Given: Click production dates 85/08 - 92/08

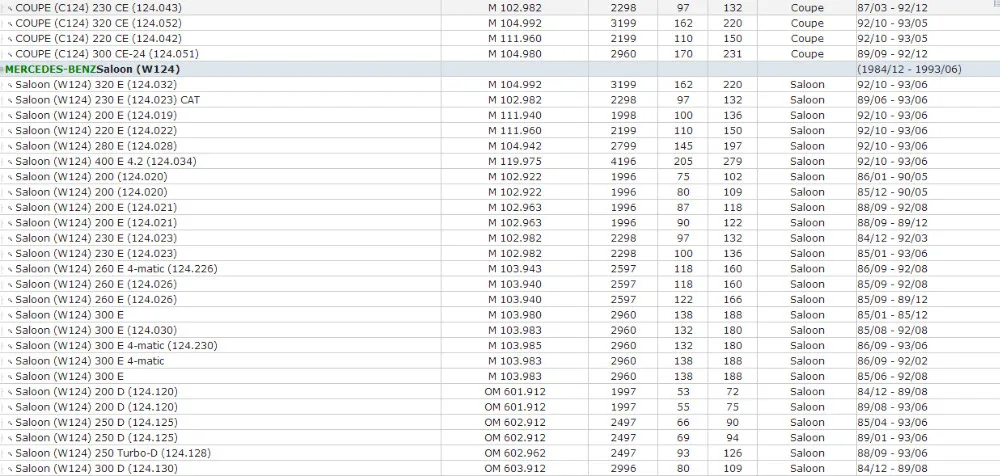Looking at the screenshot, I should pos(892,330).
